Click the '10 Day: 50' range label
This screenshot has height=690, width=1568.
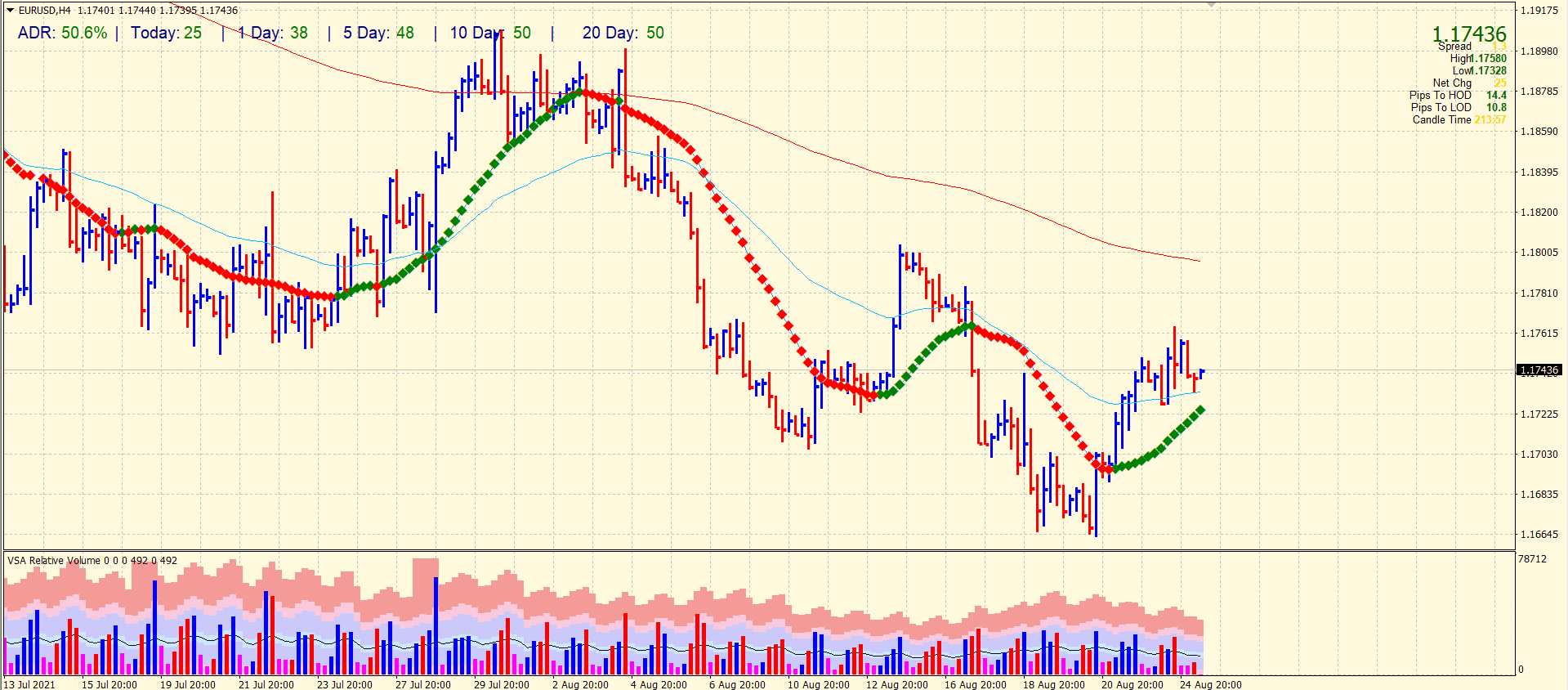tap(490, 33)
